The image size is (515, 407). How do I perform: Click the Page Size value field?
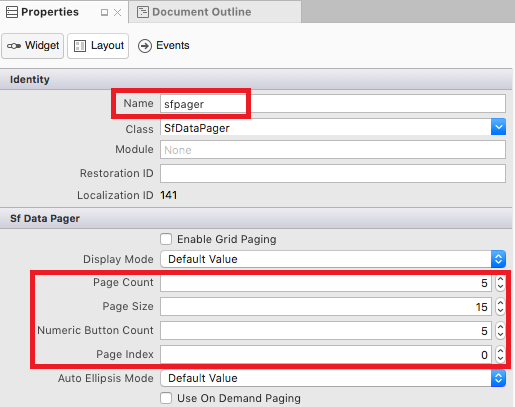pos(326,307)
